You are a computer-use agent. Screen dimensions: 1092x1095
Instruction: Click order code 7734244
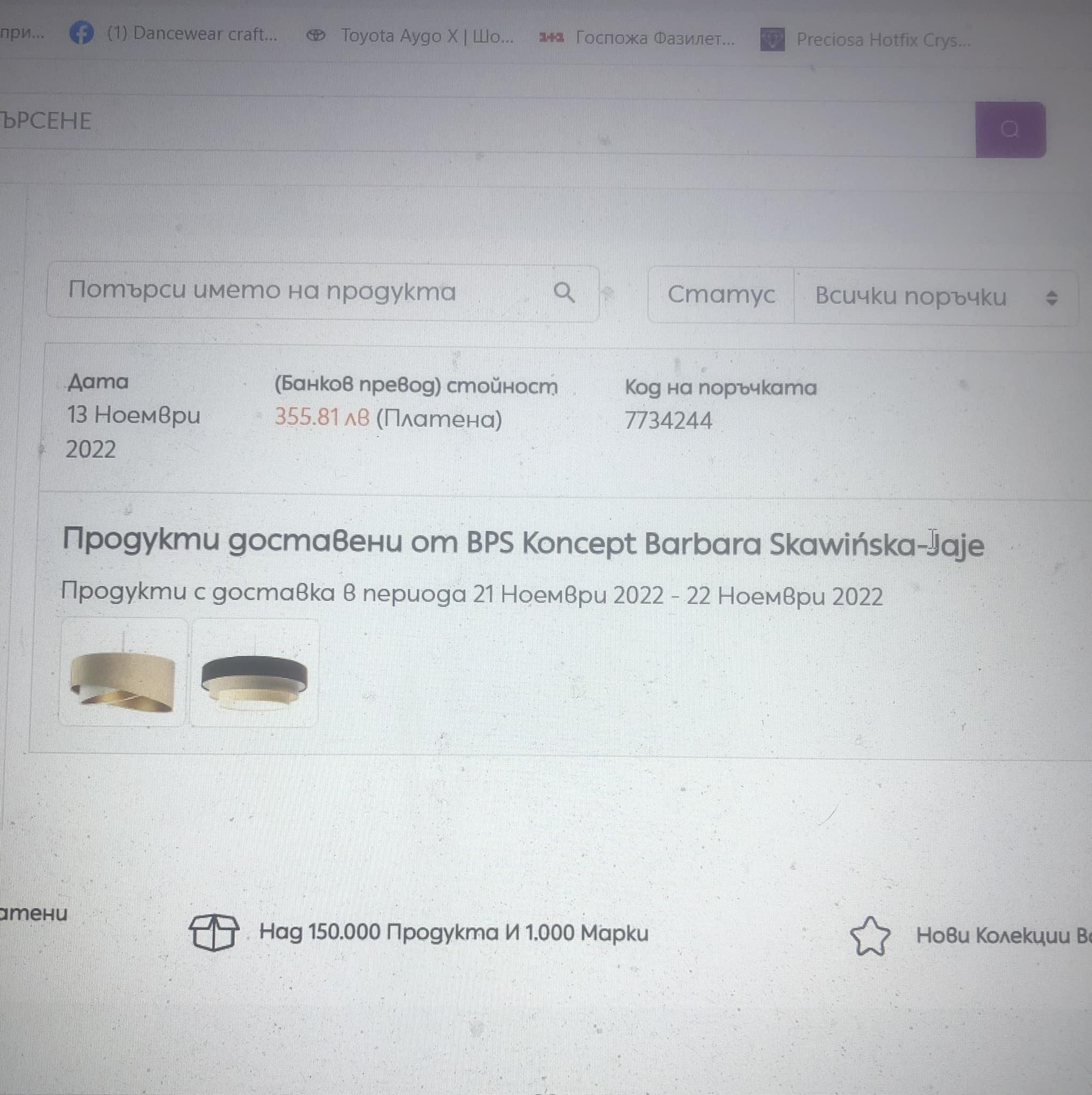point(668,421)
